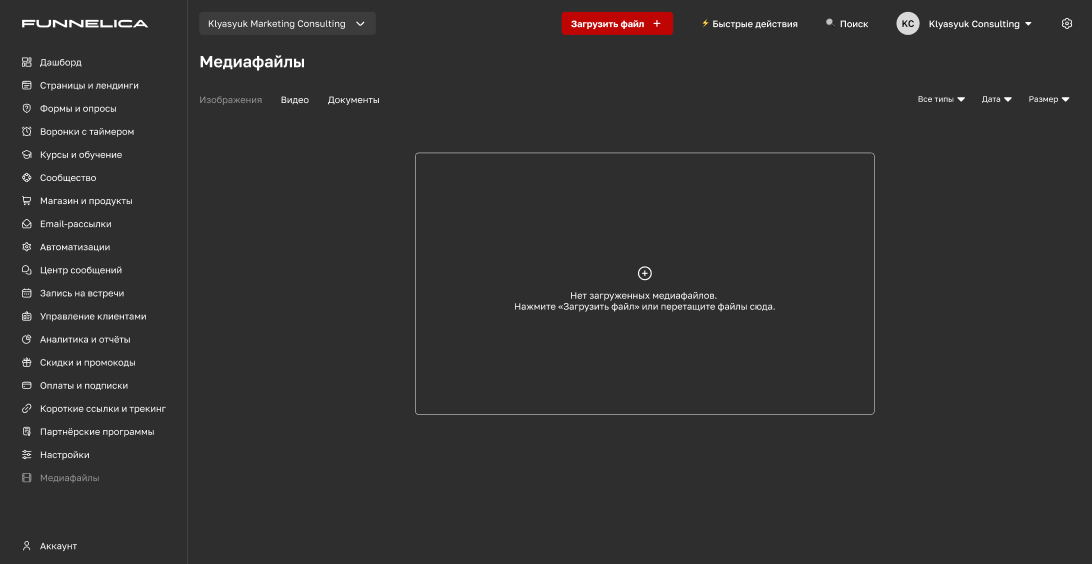Open the Все типы filter
The image size is (1092, 564).
click(x=941, y=100)
